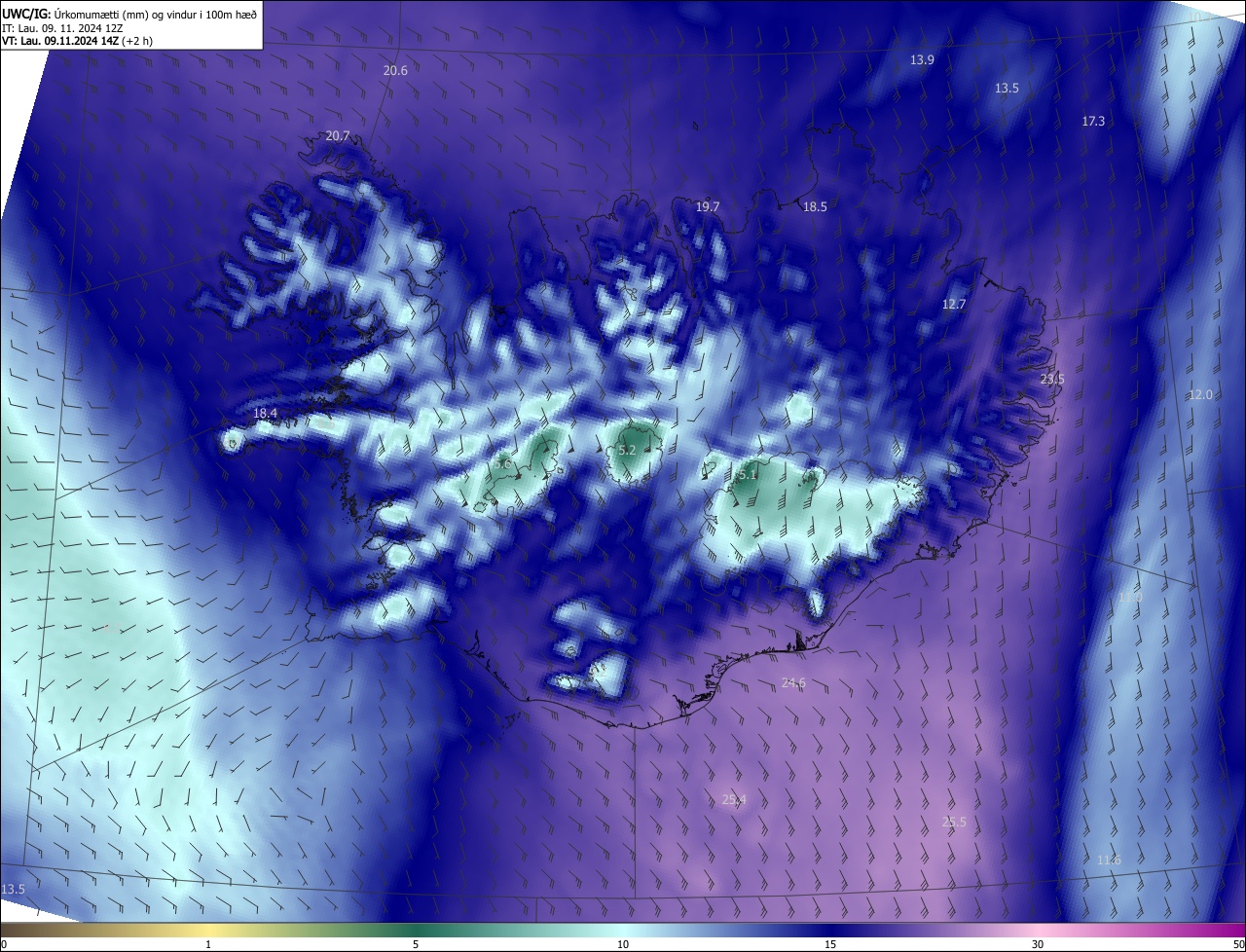The height and width of the screenshot is (952, 1246).
Task: Click the 11.6 value label
Action: click(x=1109, y=860)
